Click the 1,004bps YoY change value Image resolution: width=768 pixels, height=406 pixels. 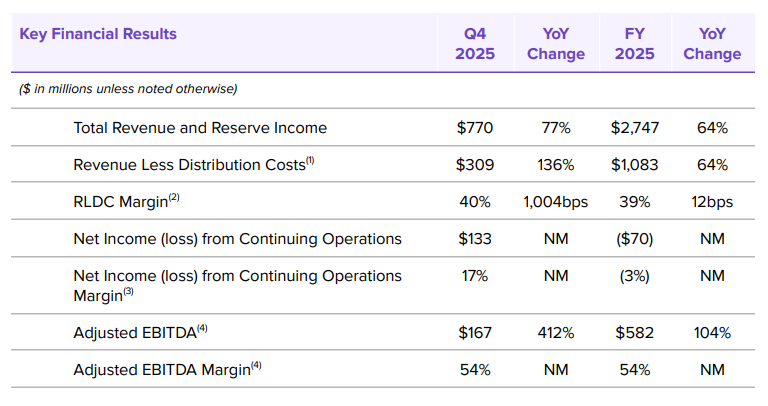556,202
